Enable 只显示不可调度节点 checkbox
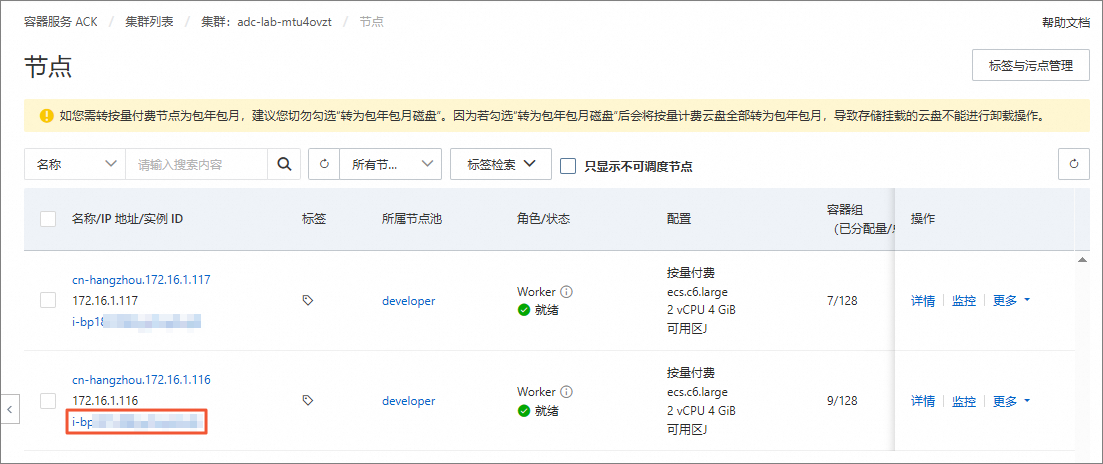The image size is (1103, 464). coord(568,166)
